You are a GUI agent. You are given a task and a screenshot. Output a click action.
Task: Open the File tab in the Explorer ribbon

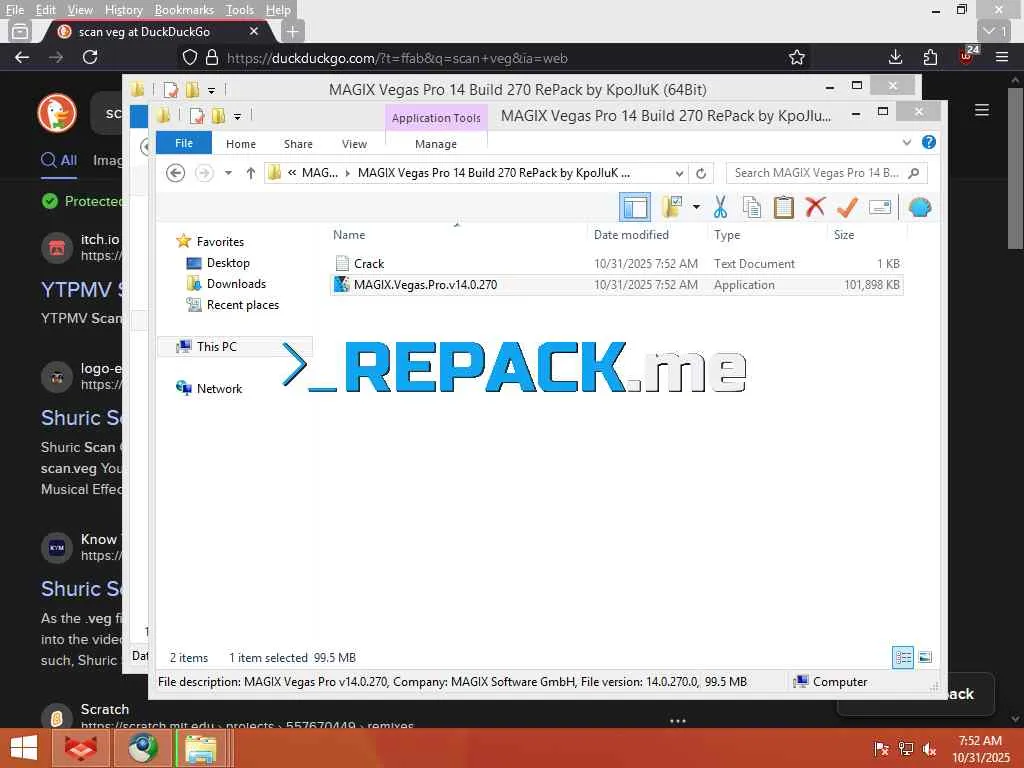[184, 143]
